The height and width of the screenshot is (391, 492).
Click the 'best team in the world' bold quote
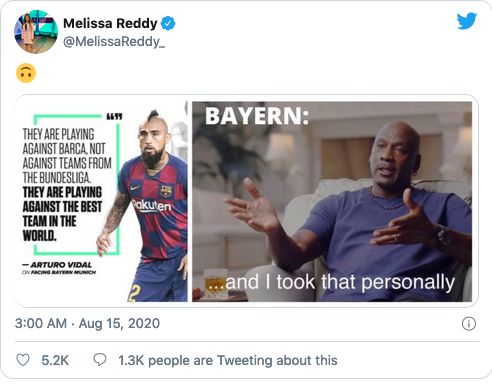click(62, 214)
